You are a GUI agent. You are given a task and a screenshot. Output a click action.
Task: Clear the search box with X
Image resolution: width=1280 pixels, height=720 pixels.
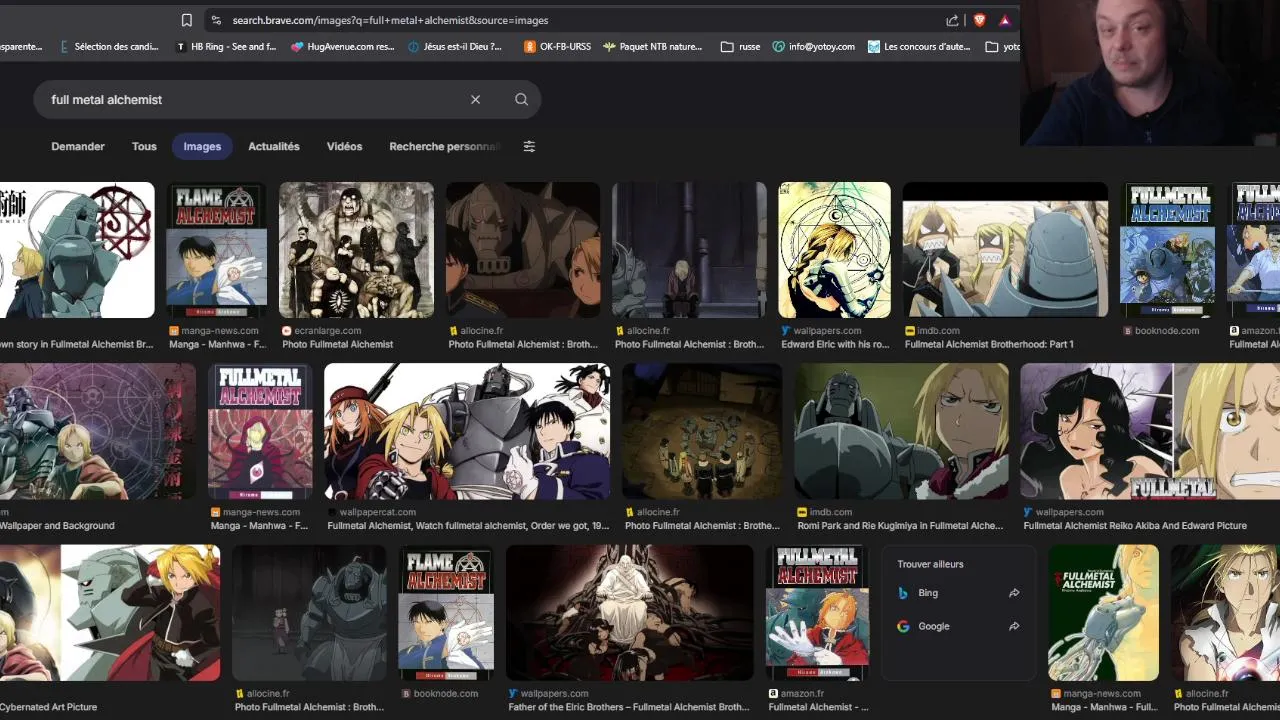tap(475, 99)
